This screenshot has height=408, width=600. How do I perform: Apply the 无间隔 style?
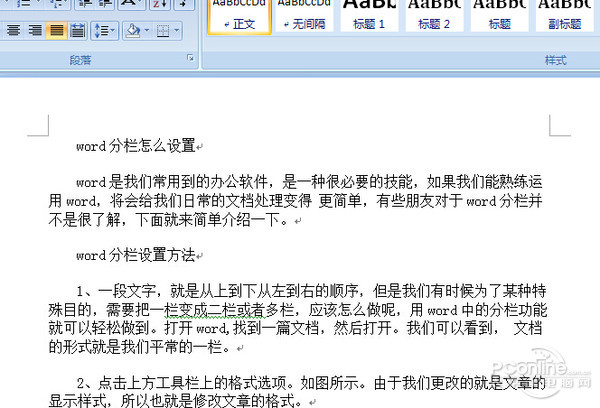(305, 16)
